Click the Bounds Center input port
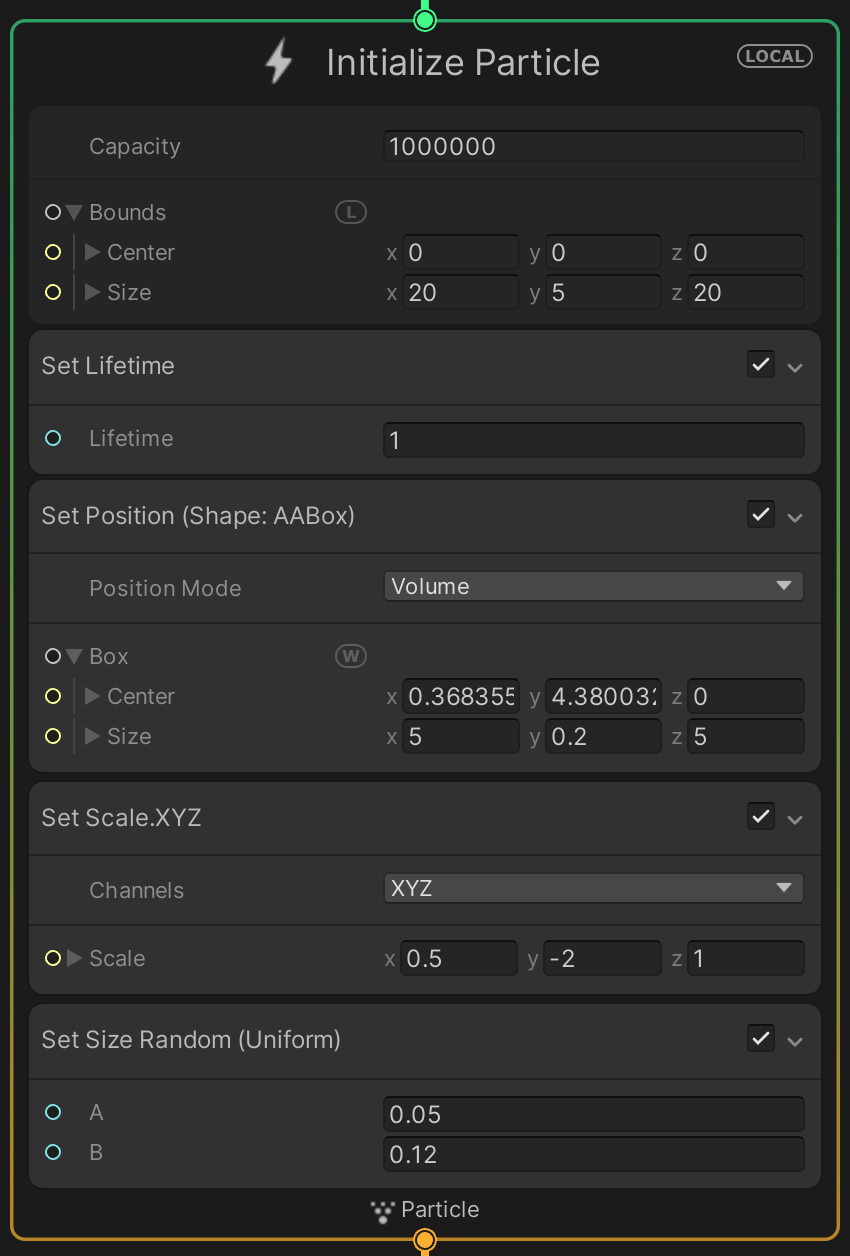The width and height of the screenshot is (850, 1256). (53, 252)
